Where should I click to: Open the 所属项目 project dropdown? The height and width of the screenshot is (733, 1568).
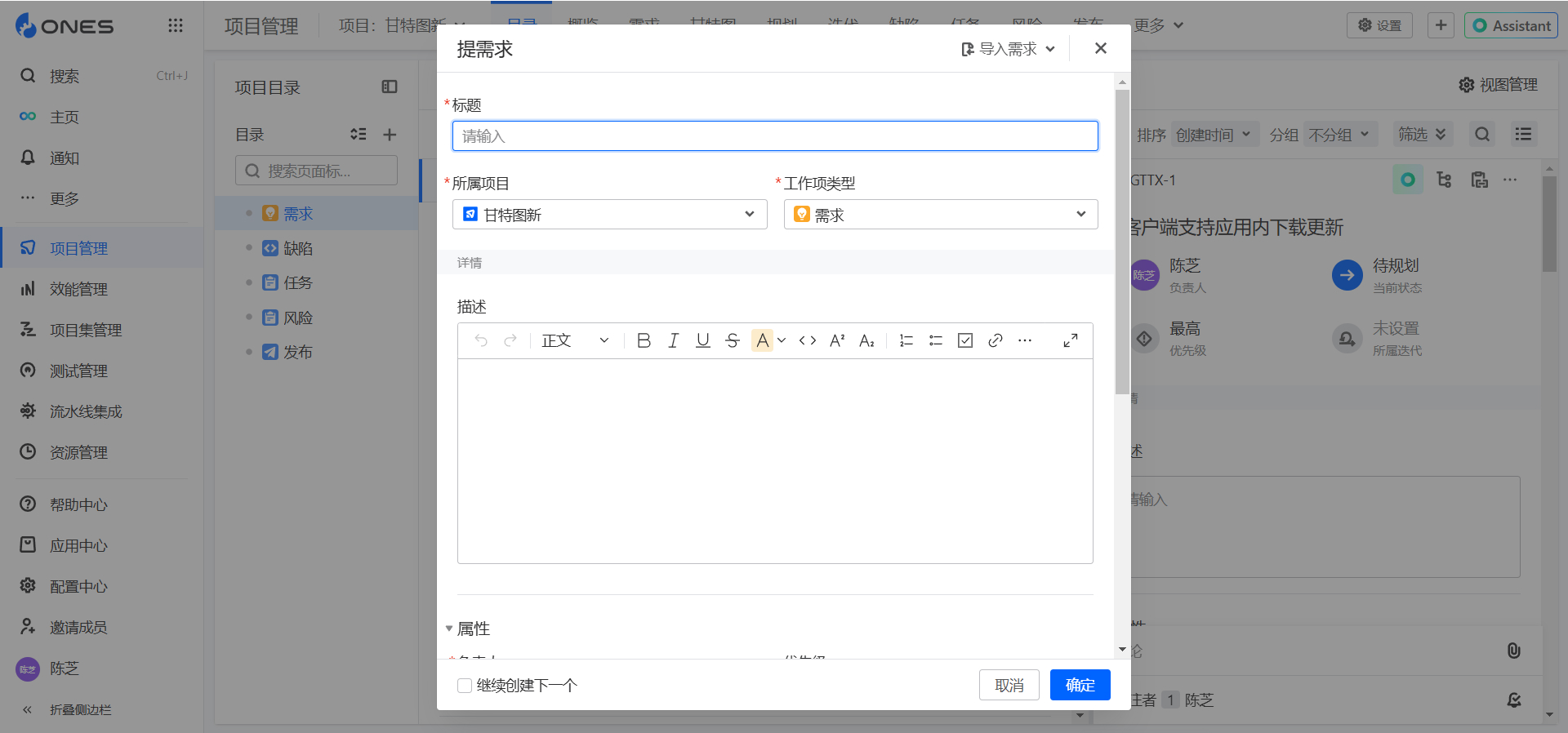click(x=609, y=215)
